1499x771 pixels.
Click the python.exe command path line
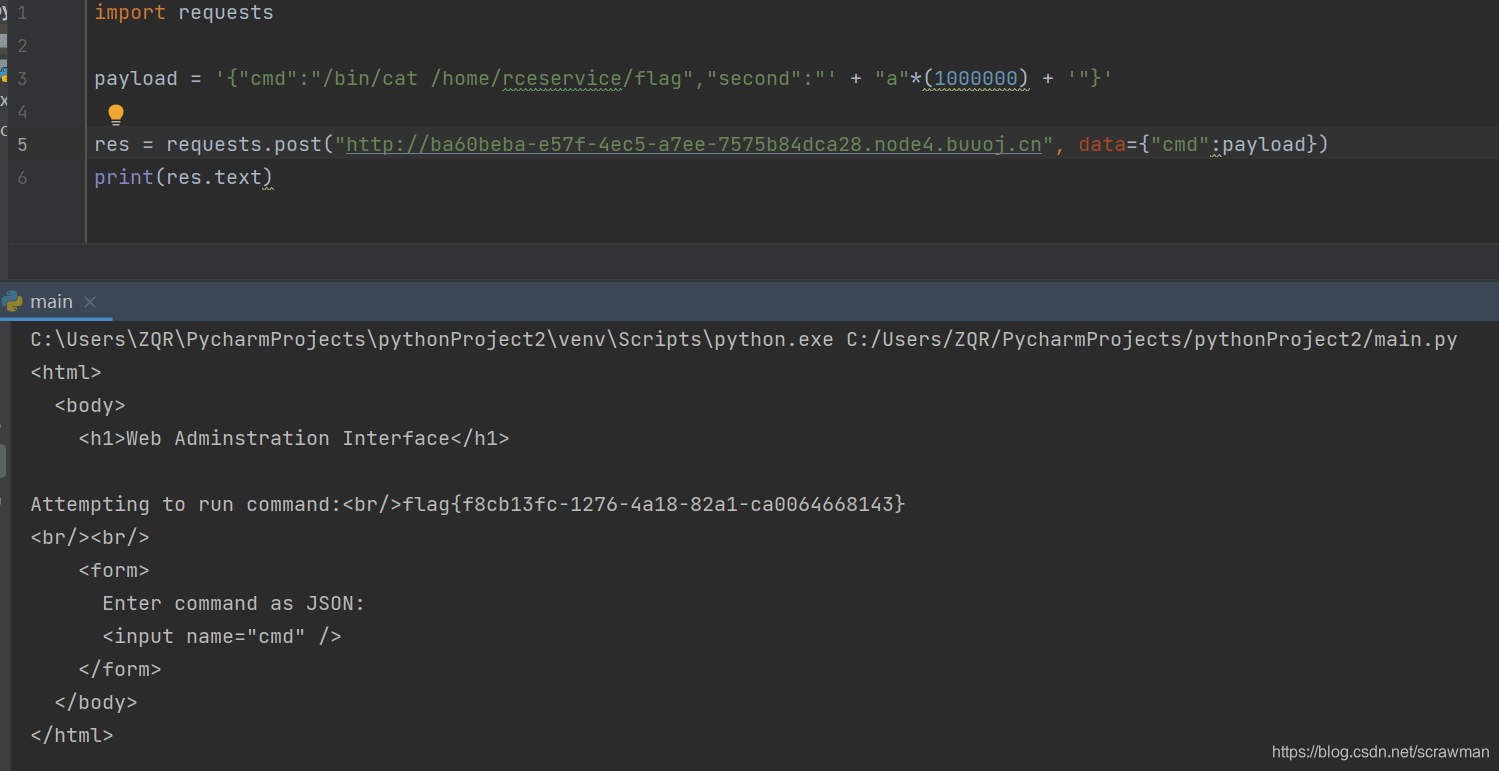[744, 339]
